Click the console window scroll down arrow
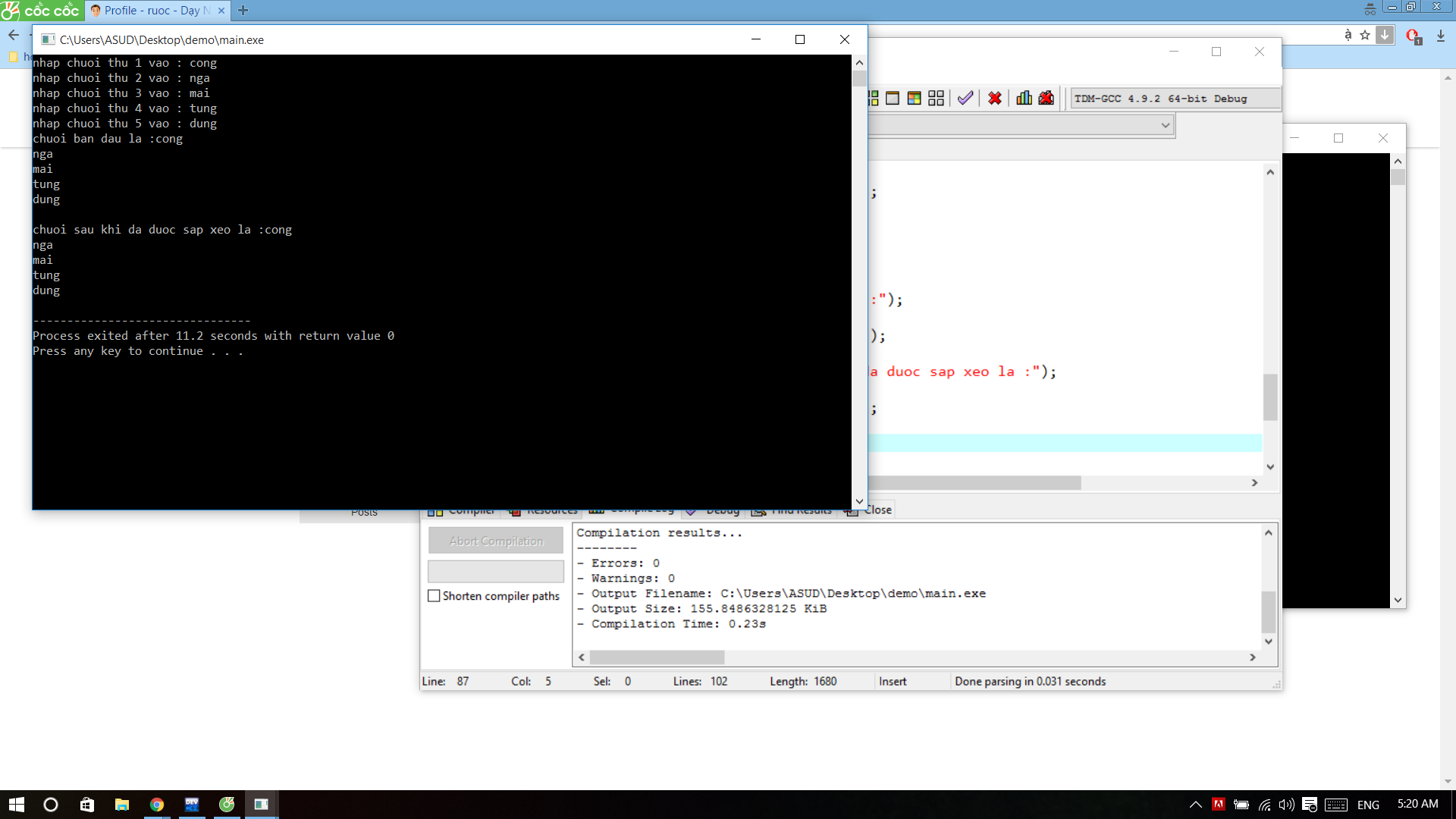 [x=859, y=501]
